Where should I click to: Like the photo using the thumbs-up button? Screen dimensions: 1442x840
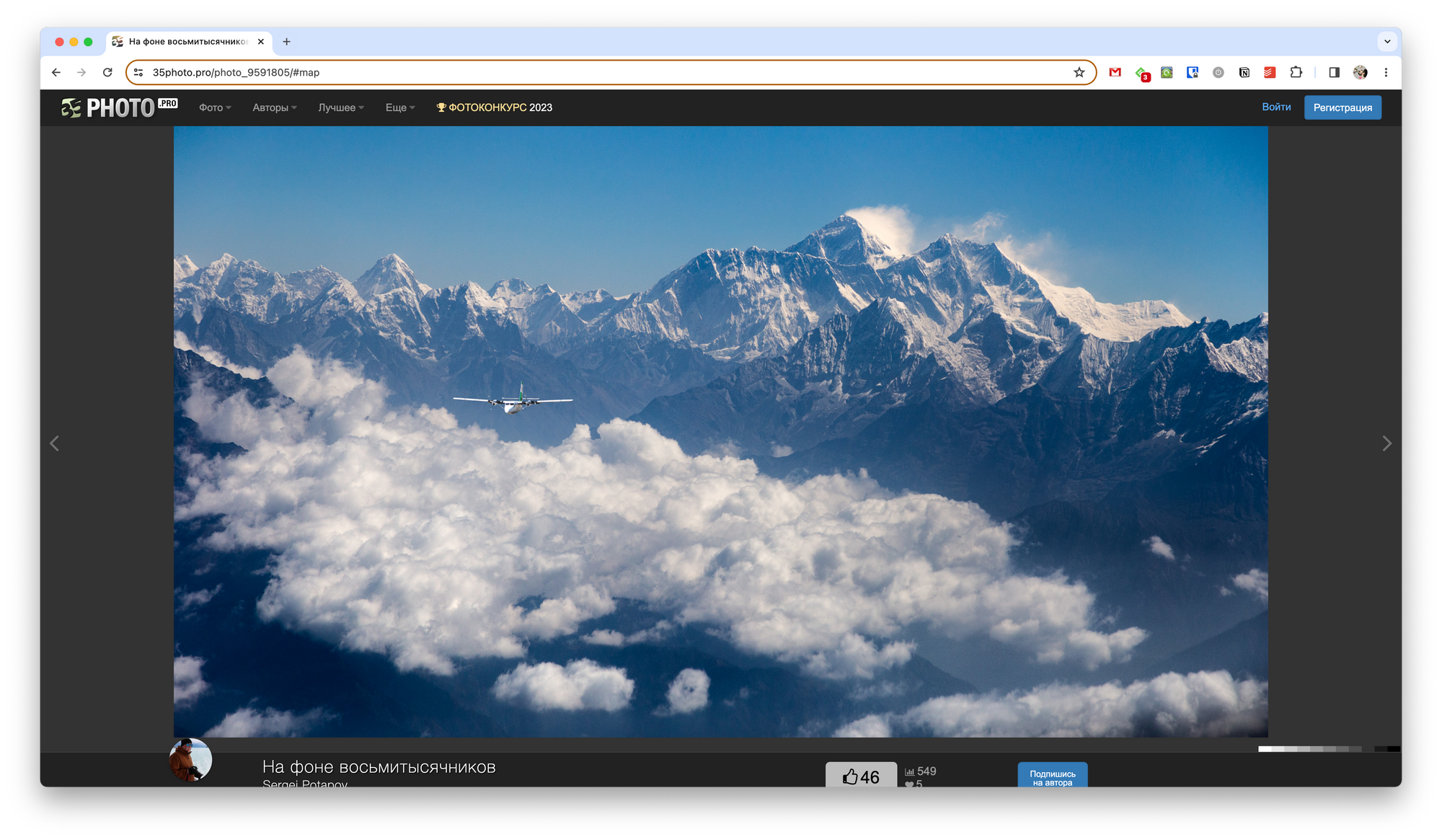point(861,776)
